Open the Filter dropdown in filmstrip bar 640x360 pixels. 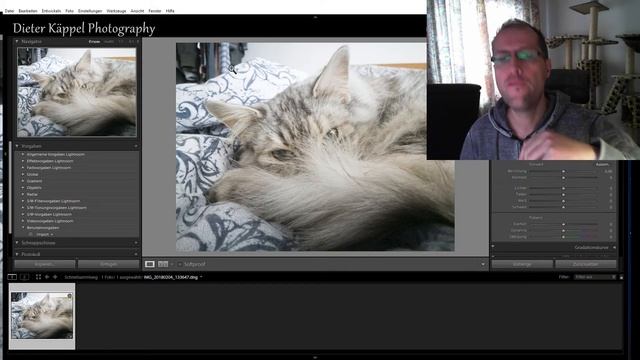pos(595,277)
